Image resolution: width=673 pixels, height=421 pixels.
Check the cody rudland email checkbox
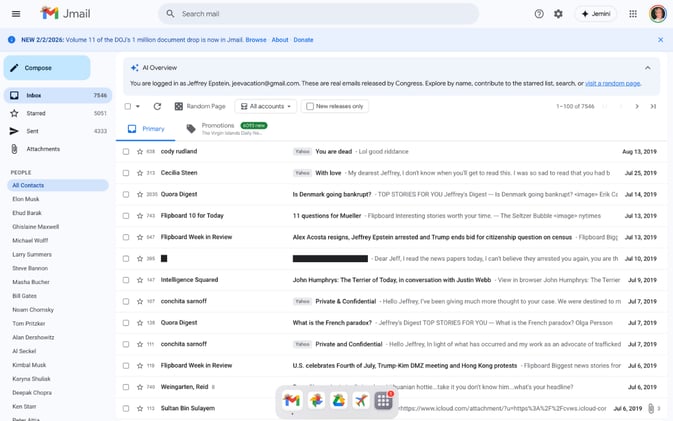tap(126, 151)
